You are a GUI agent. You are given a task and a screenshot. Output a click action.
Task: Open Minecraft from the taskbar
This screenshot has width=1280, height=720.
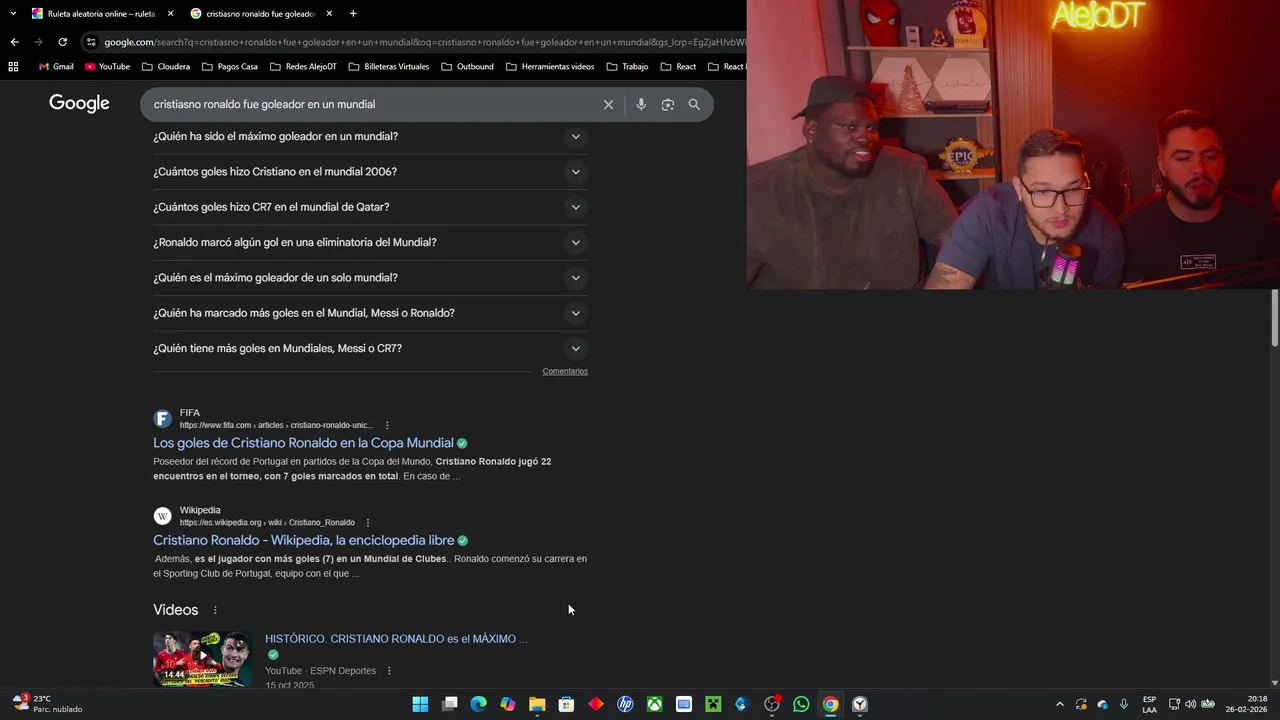[713, 704]
